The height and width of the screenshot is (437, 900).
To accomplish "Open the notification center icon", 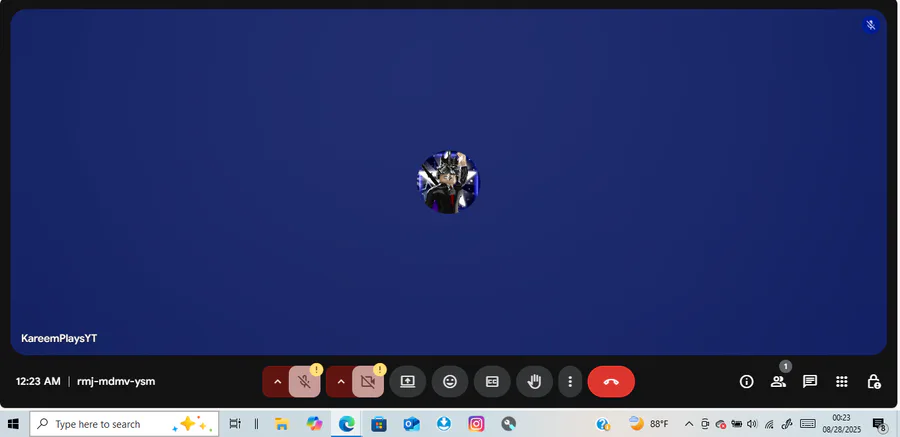I will [879, 424].
